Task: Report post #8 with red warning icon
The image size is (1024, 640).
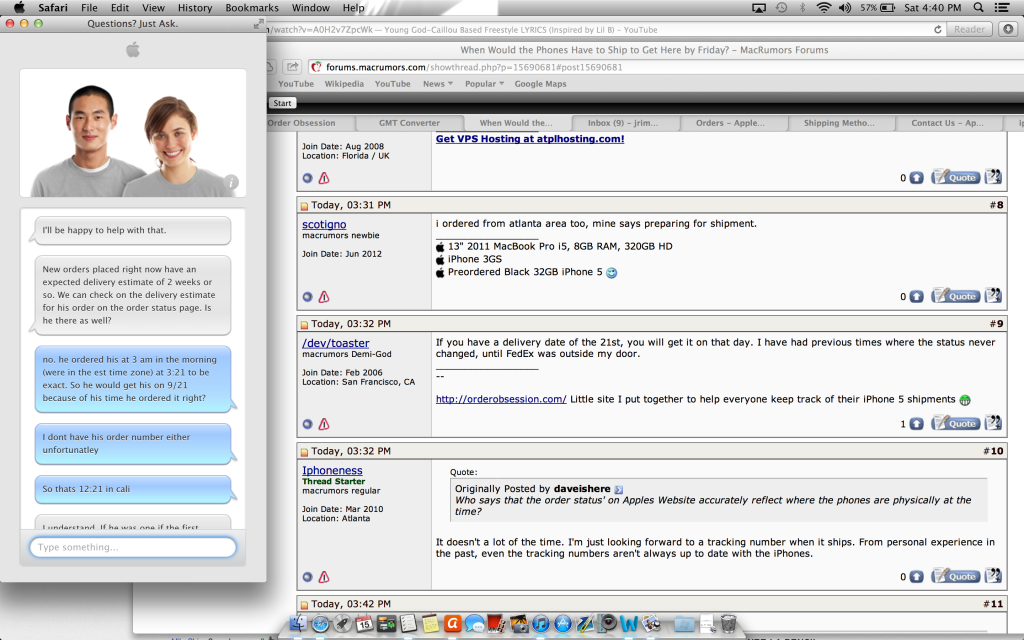Action: [324, 297]
